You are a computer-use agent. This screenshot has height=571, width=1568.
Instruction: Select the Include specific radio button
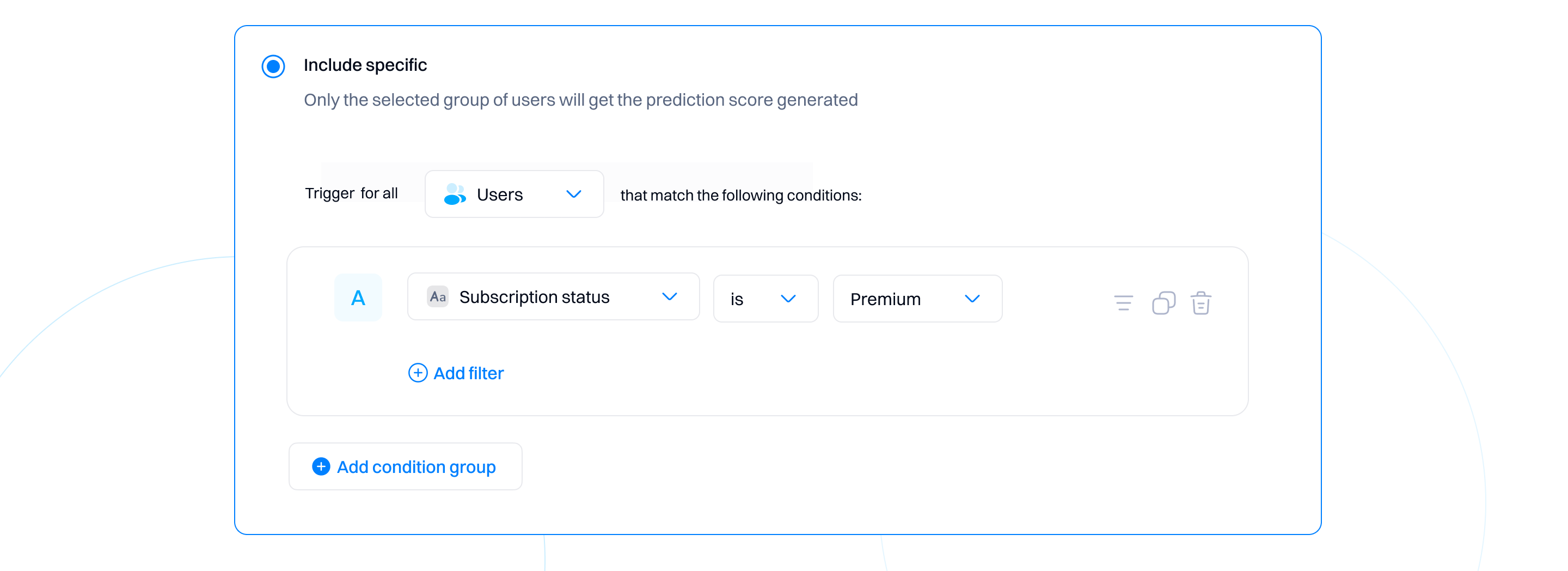pos(273,66)
